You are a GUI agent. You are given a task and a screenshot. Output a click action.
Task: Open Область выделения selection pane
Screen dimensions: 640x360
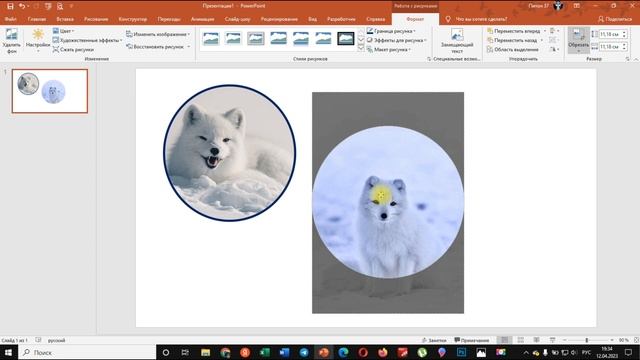tap(513, 49)
